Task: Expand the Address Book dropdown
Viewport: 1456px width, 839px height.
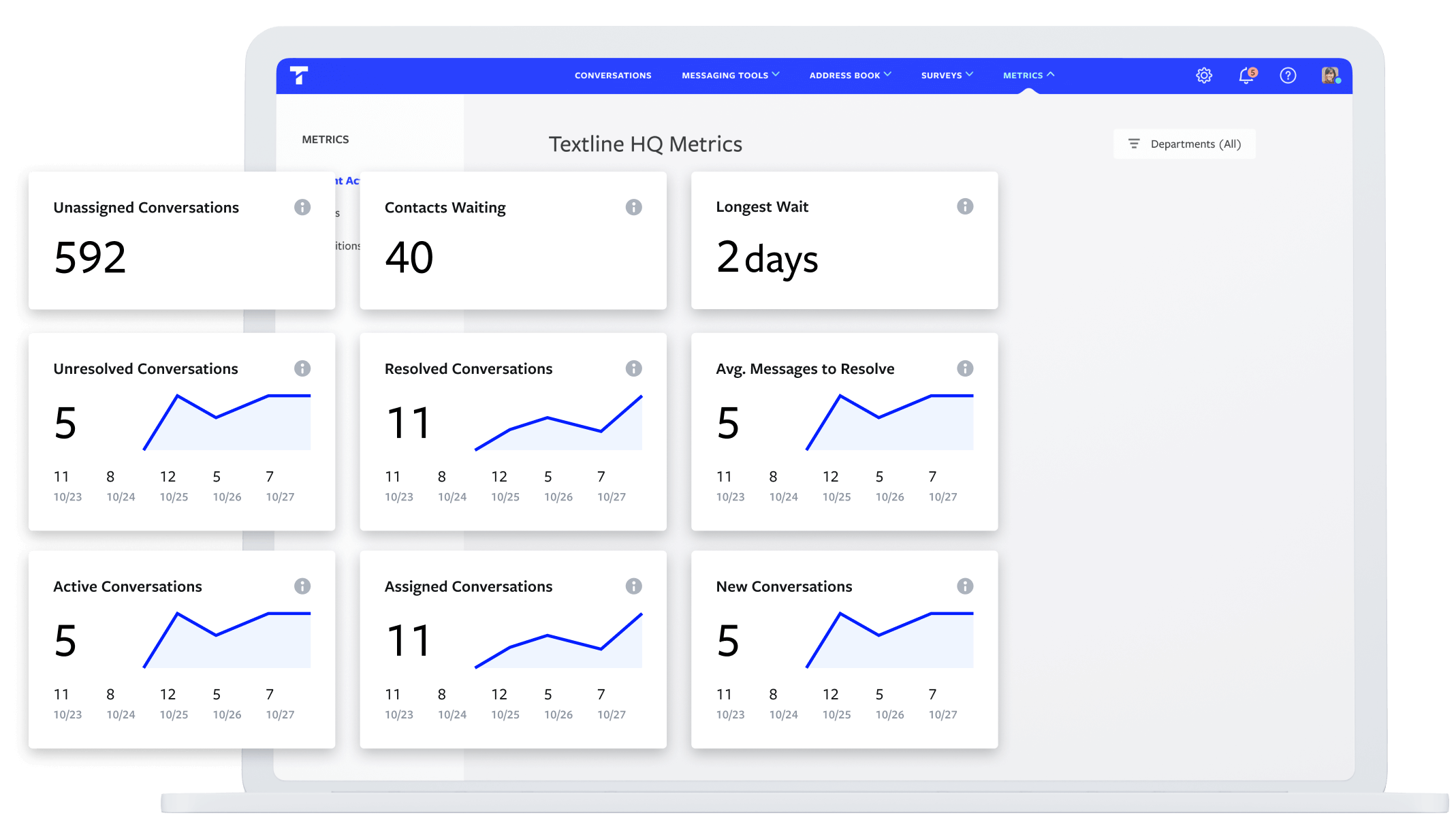Action: (x=850, y=76)
